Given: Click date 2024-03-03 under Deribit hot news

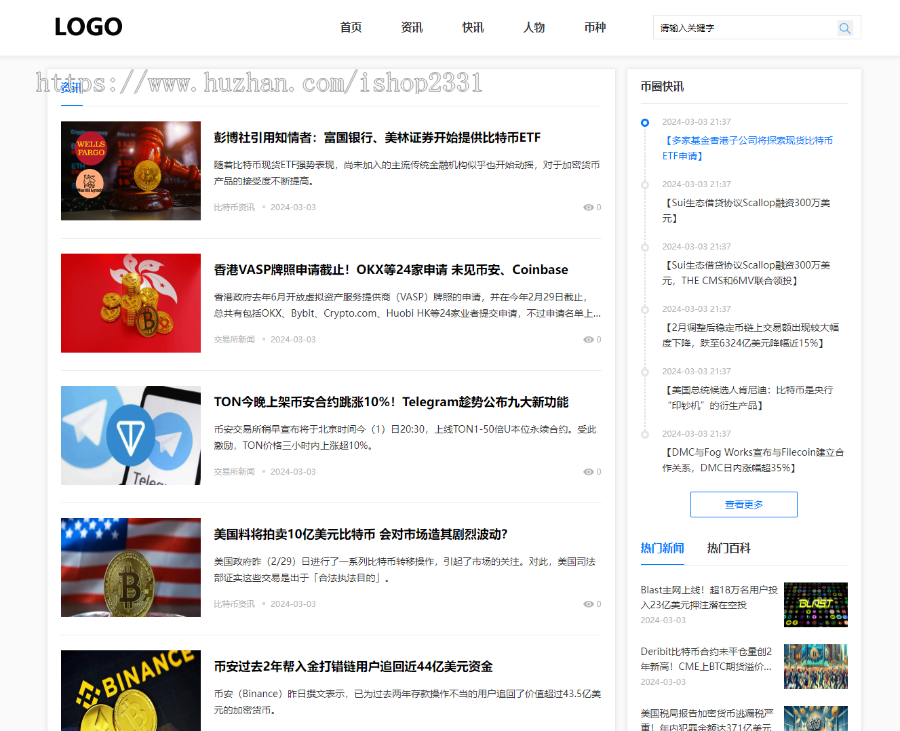Looking at the screenshot, I should pos(663,682).
